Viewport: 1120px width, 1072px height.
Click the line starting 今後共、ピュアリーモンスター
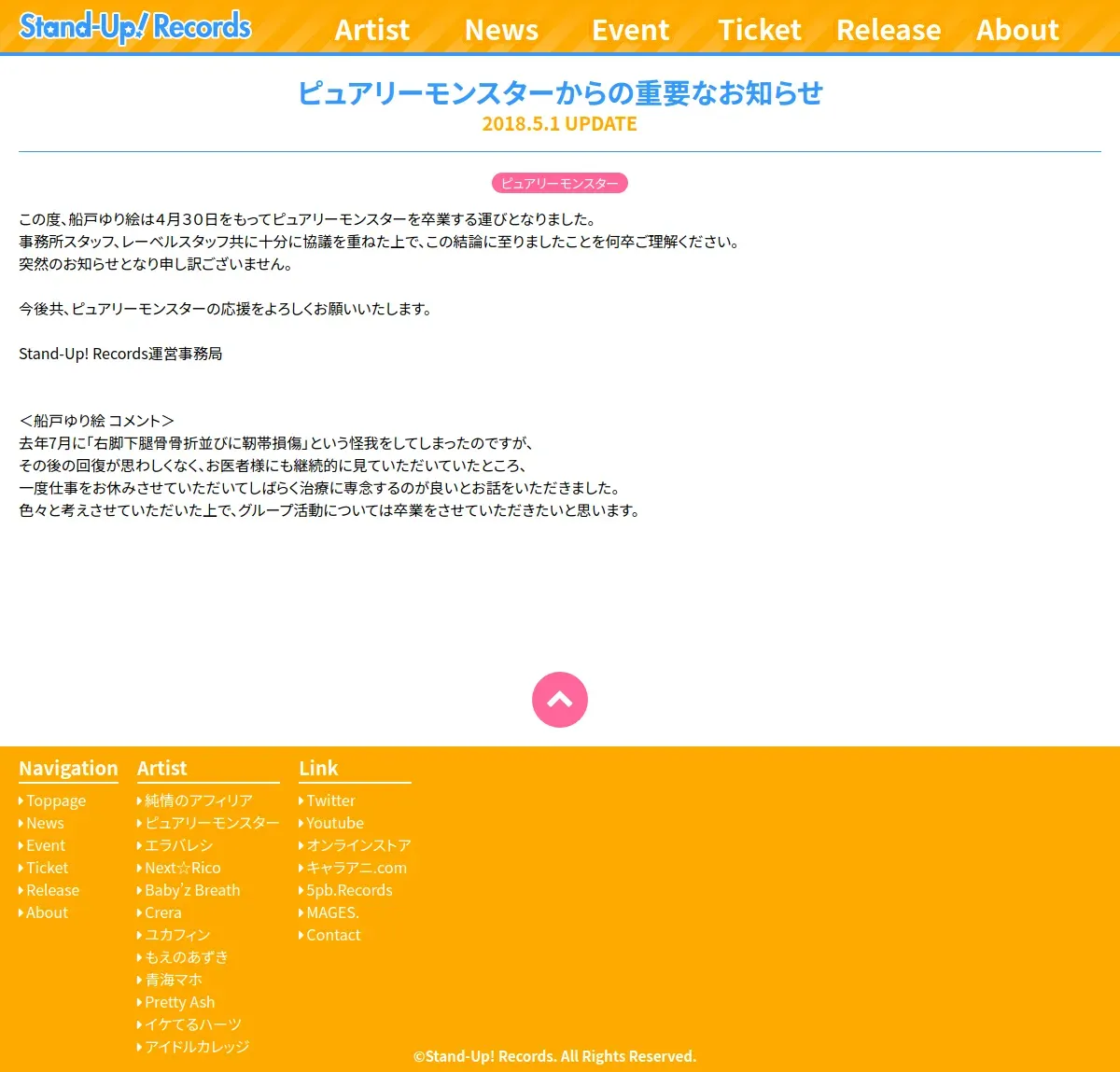click(x=226, y=309)
